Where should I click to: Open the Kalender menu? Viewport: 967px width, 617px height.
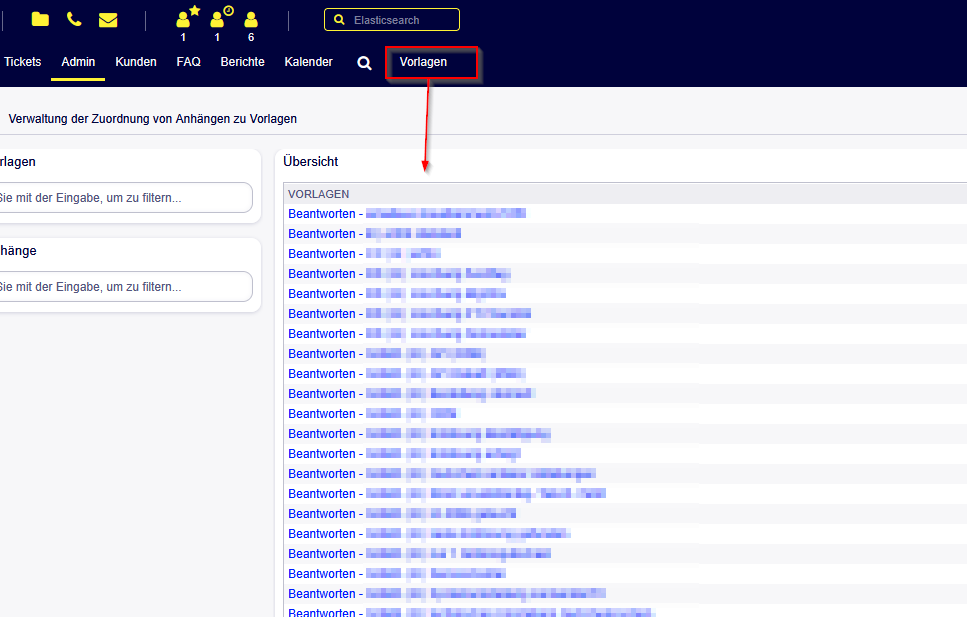[308, 62]
